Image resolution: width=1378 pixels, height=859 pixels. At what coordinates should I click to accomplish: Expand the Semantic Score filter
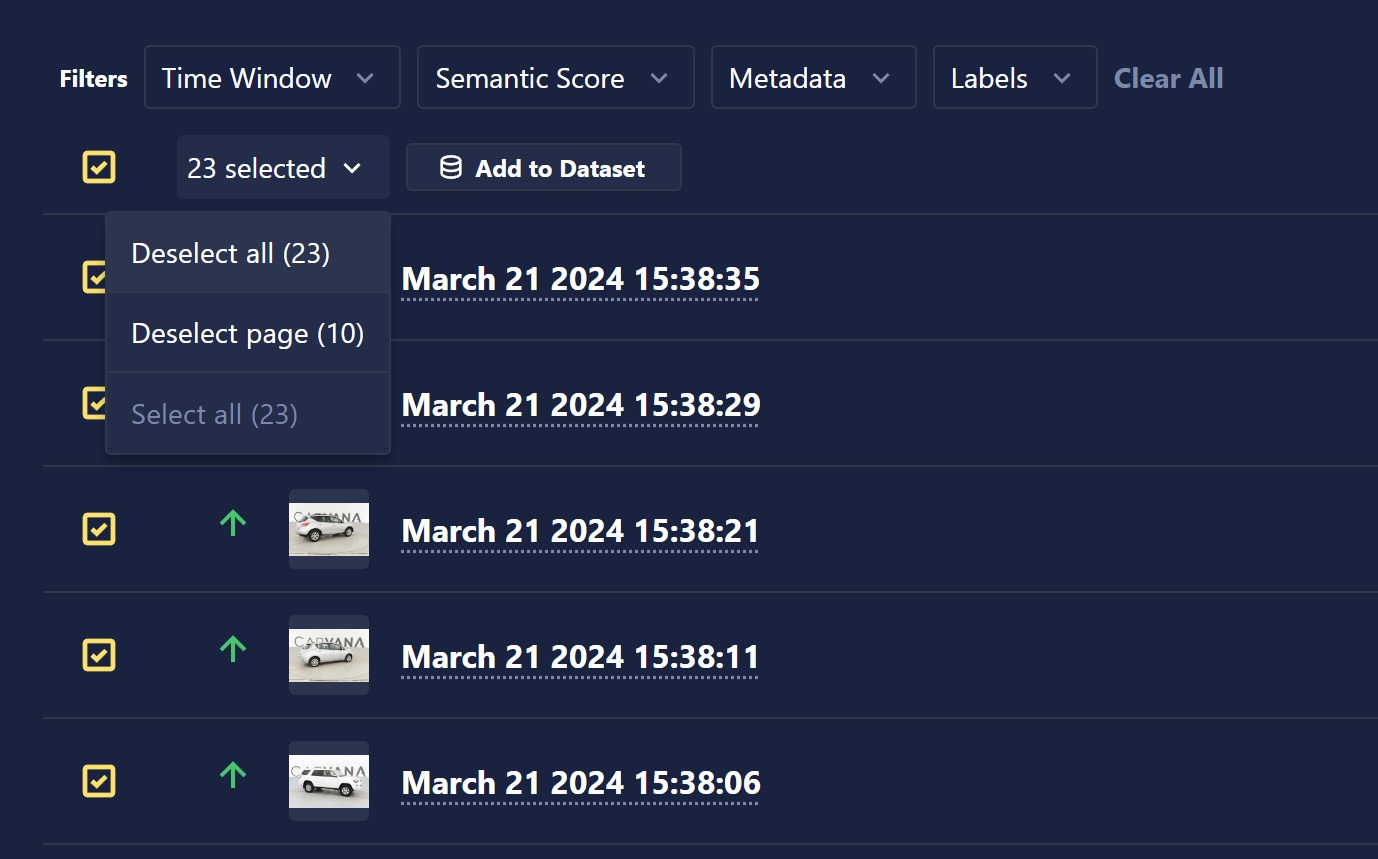(555, 77)
